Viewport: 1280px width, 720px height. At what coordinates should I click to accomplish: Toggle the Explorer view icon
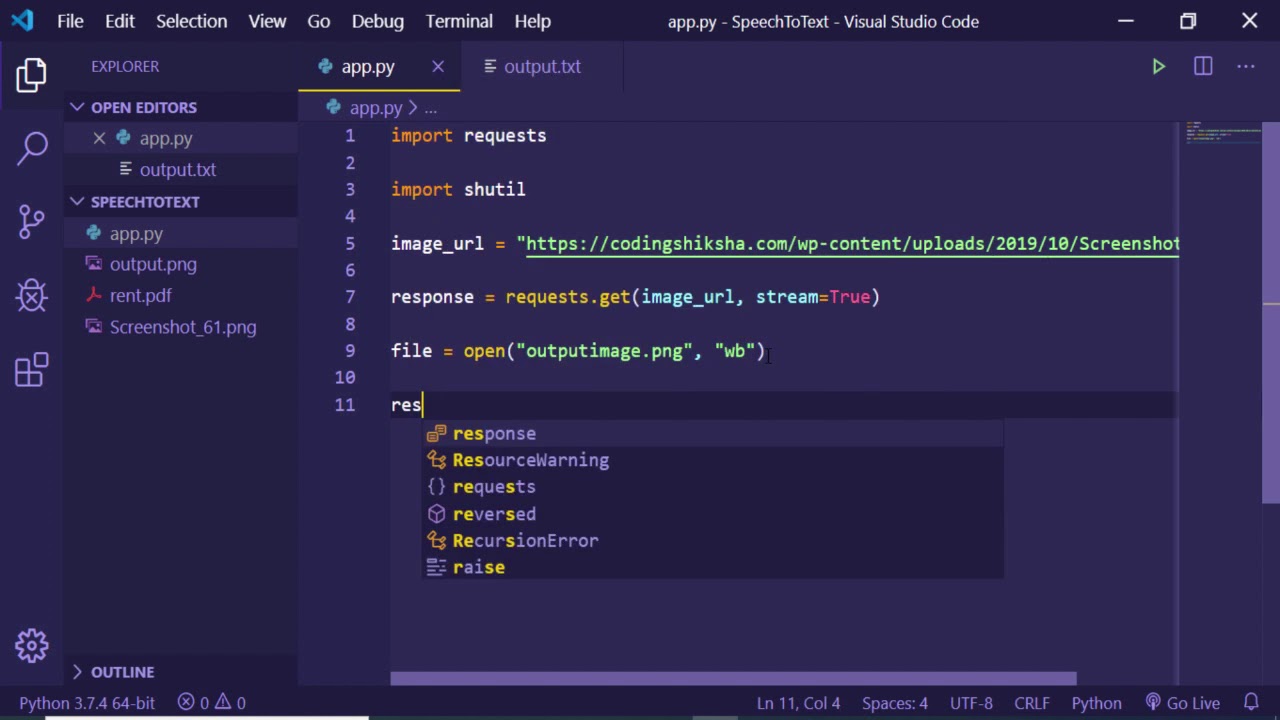click(x=32, y=76)
